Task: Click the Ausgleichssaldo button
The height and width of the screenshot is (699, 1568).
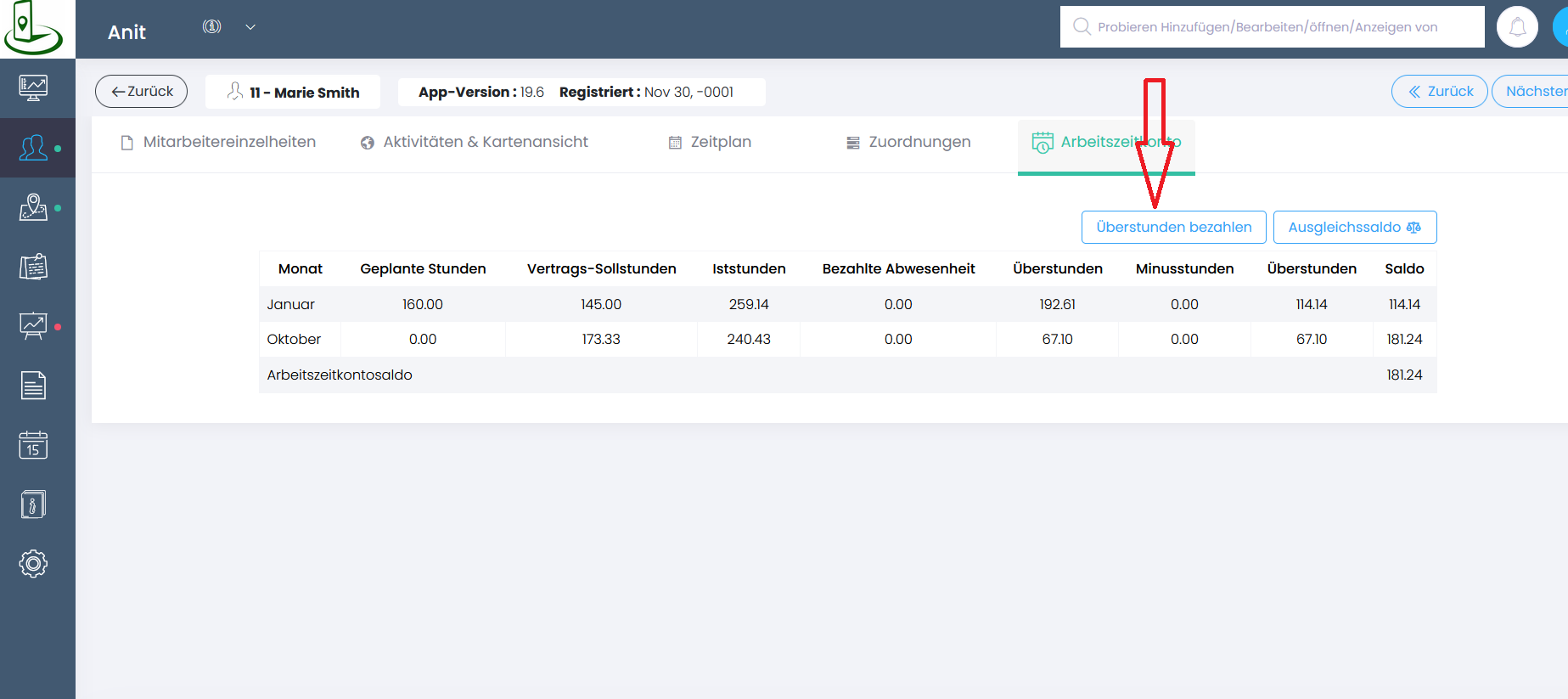Action: coord(1354,228)
